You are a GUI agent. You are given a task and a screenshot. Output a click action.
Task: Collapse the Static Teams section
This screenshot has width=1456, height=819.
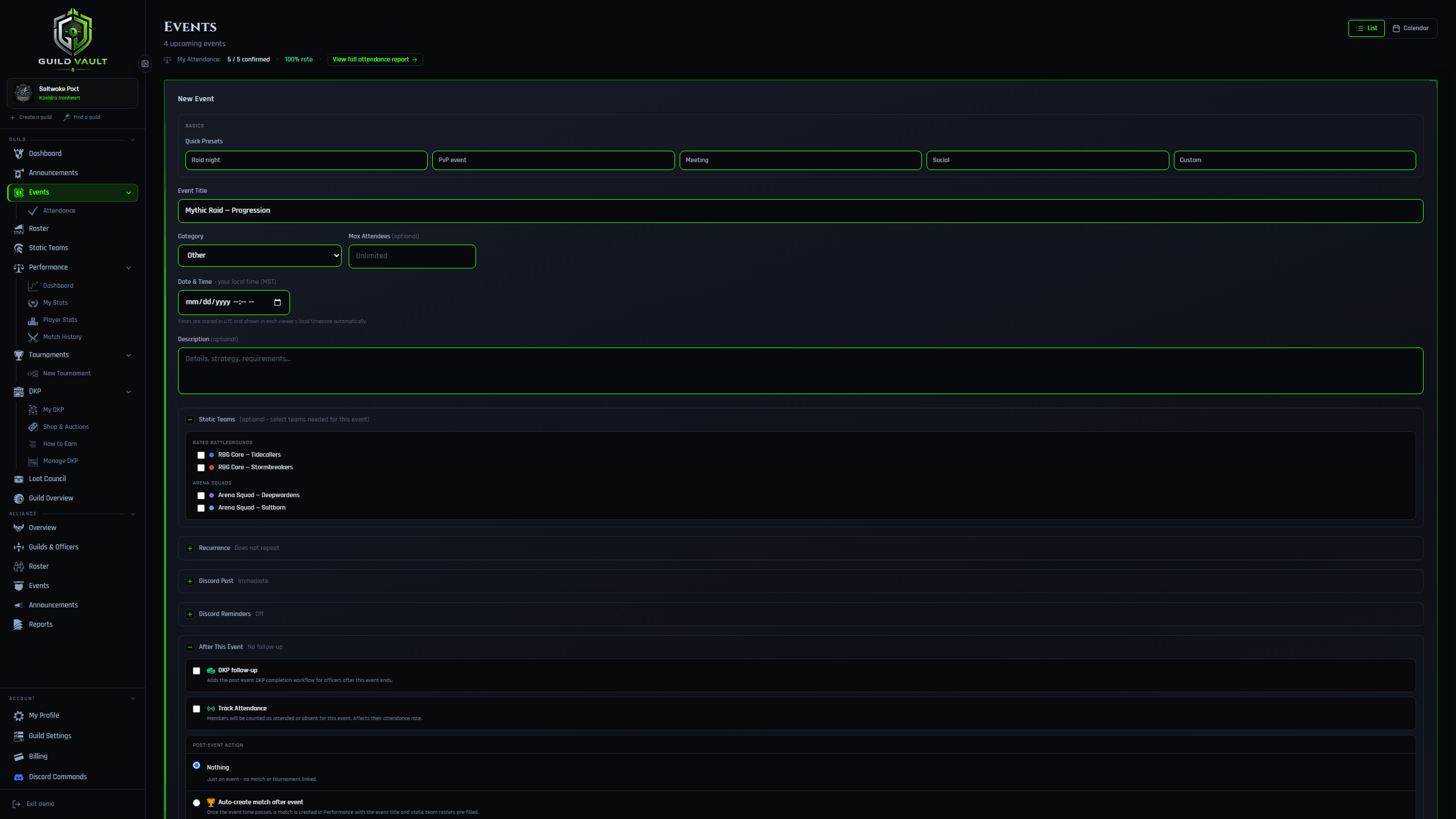click(x=190, y=420)
